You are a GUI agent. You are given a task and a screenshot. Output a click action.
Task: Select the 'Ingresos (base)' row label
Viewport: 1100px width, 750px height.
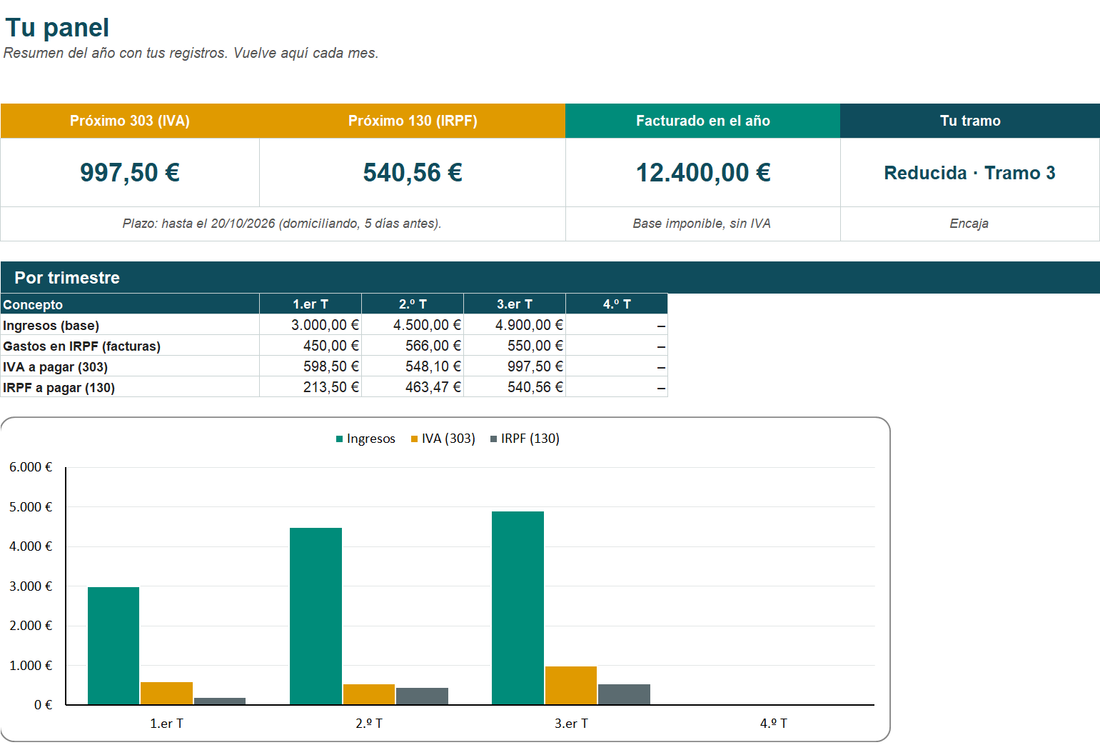[51, 326]
